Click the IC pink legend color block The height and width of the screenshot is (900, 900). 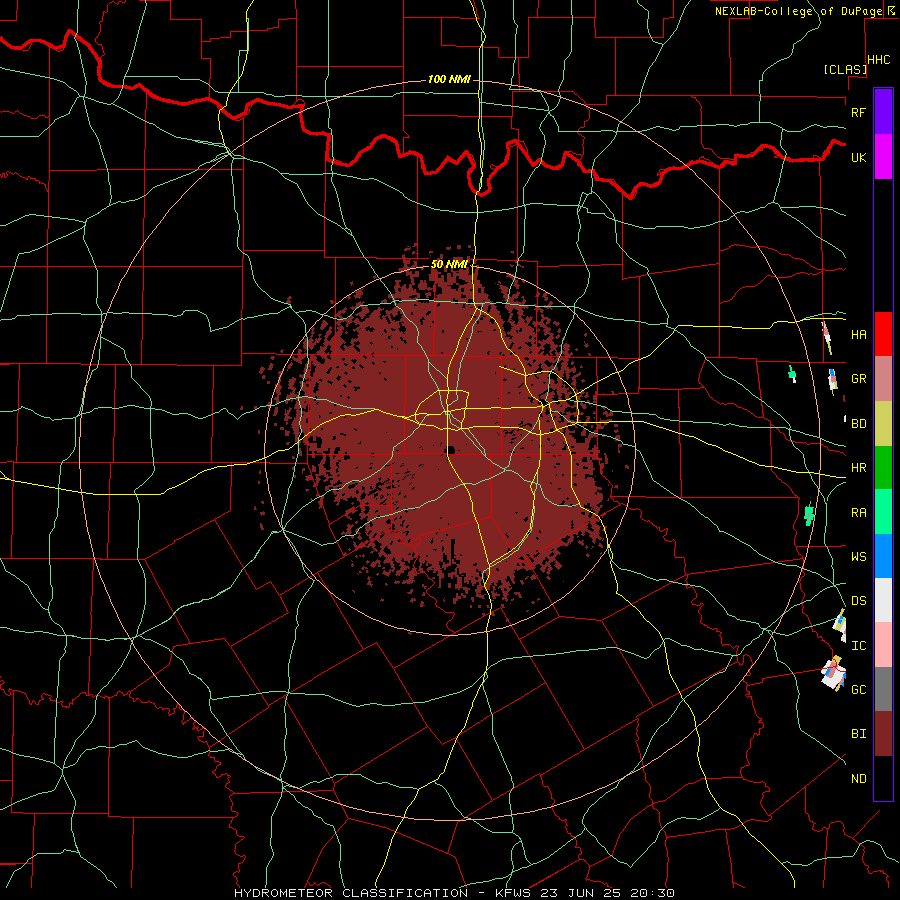click(x=883, y=645)
